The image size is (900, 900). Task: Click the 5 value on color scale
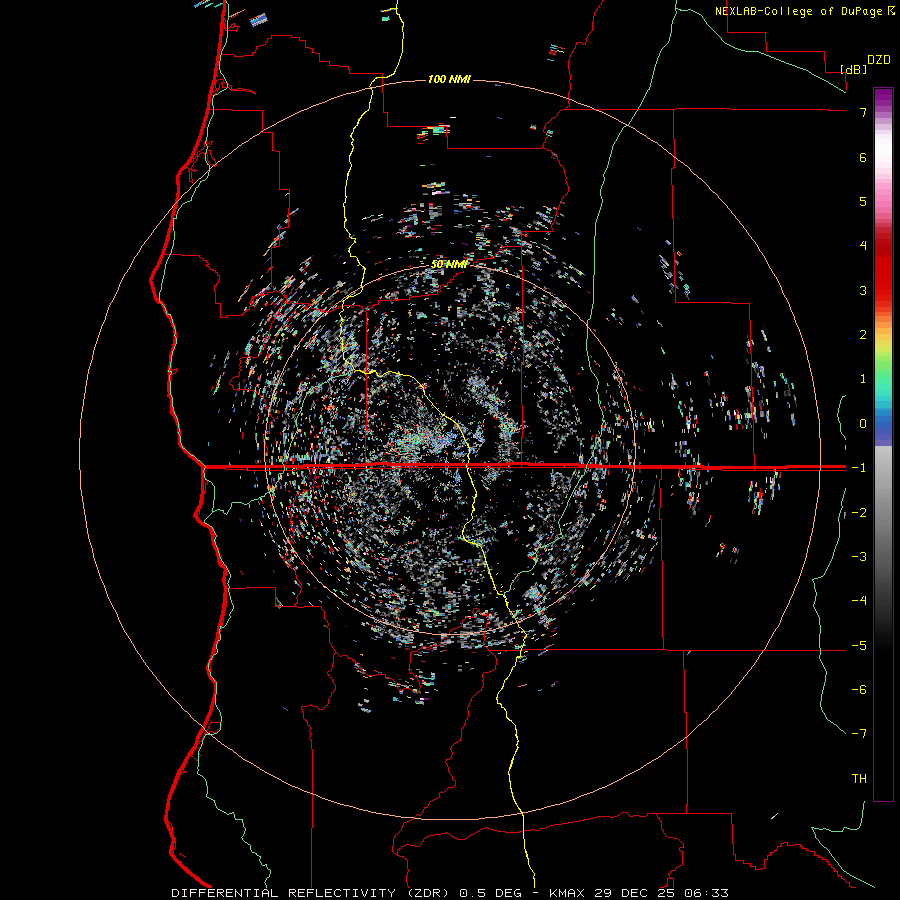pyautogui.click(x=863, y=201)
